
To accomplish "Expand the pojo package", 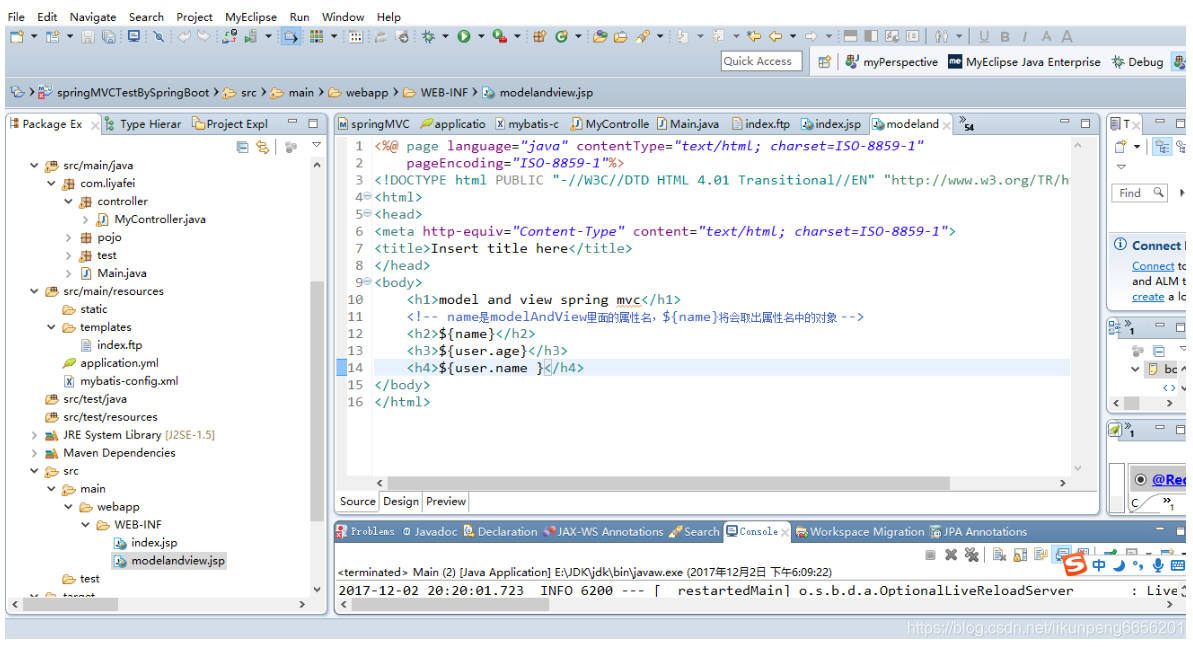I will pos(68,237).
